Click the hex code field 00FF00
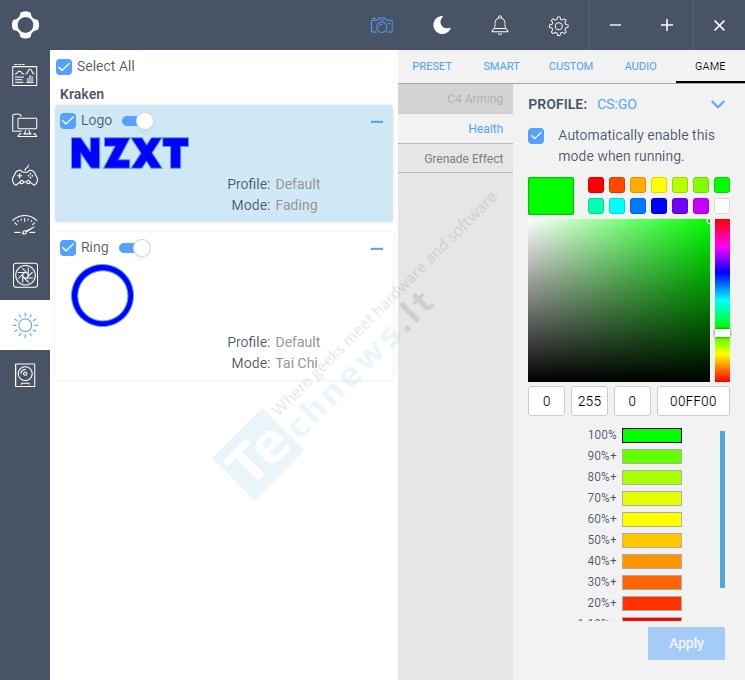Screen dimensions: 745x680 coord(693,401)
